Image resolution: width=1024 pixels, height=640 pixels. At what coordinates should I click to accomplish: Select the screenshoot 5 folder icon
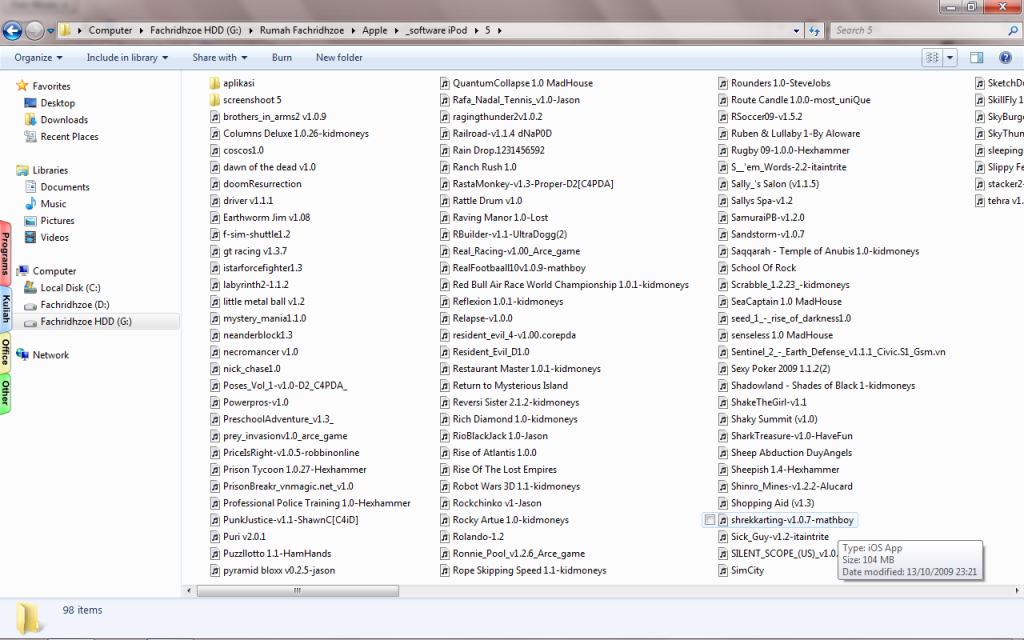[214, 100]
